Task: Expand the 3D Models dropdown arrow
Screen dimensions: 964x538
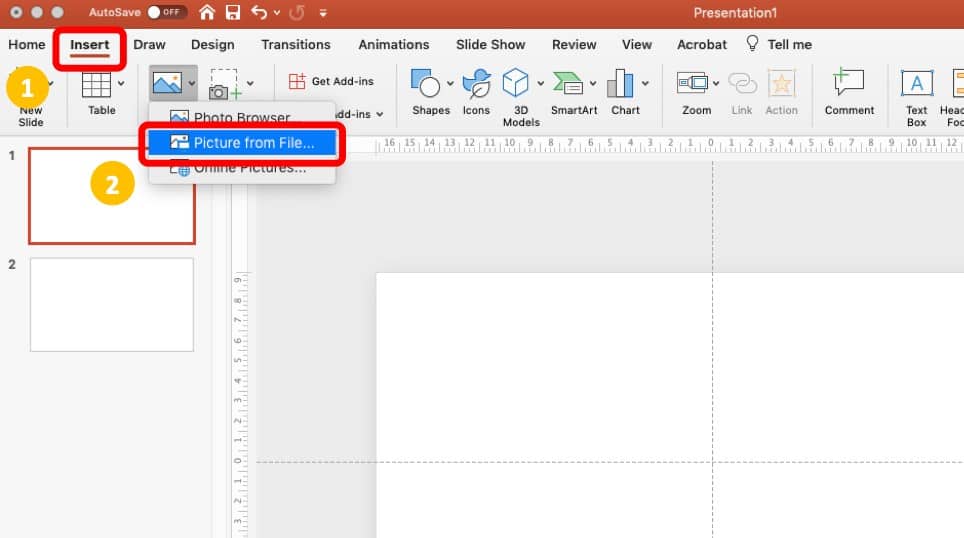Action: point(540,84)
